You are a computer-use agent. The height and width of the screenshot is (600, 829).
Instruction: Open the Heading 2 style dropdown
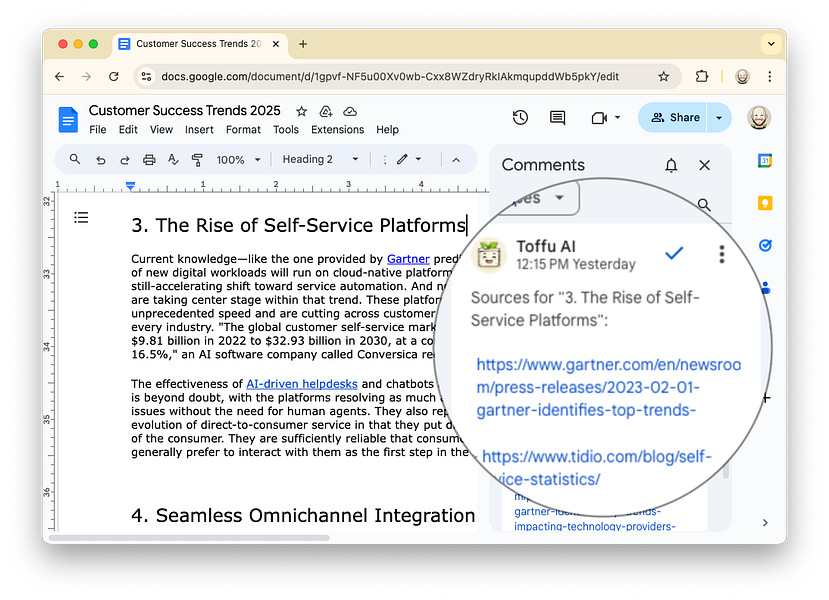(320, 159)
